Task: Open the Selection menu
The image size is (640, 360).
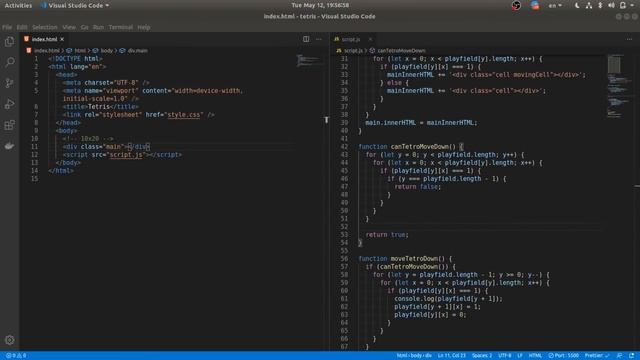Action: tap(44, 27)
